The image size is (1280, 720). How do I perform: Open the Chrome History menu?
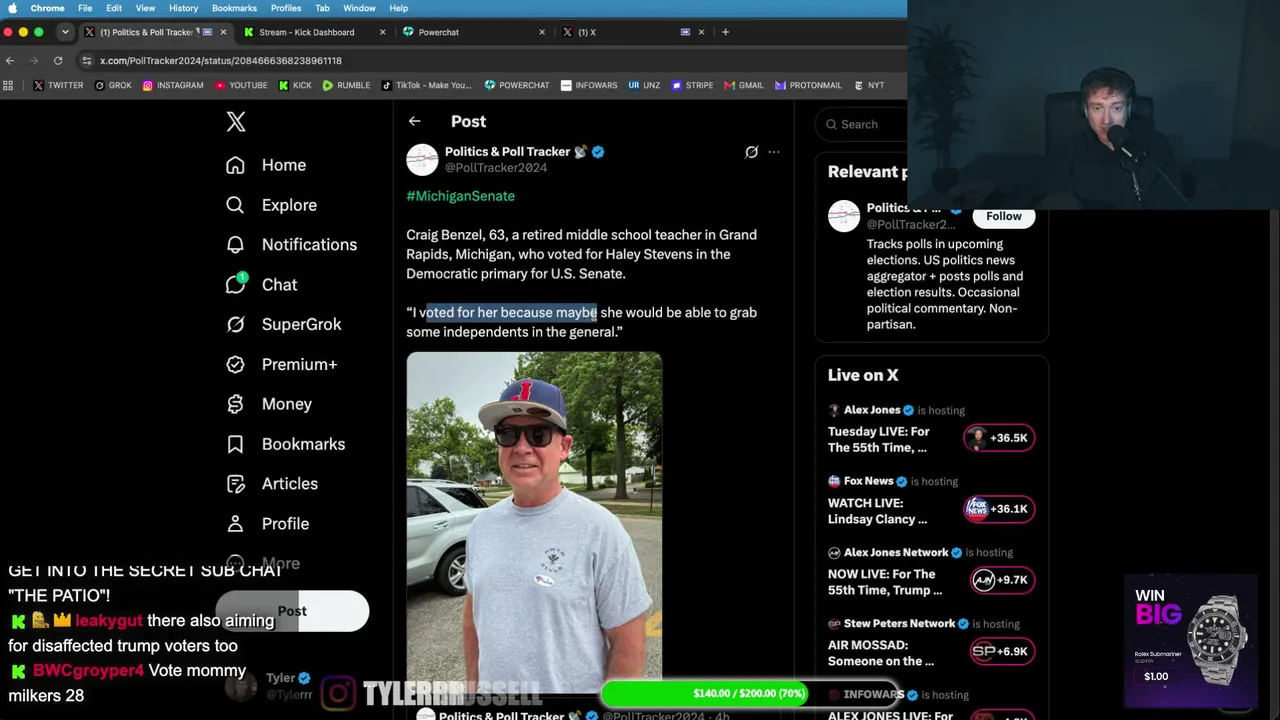click(183, 8)
